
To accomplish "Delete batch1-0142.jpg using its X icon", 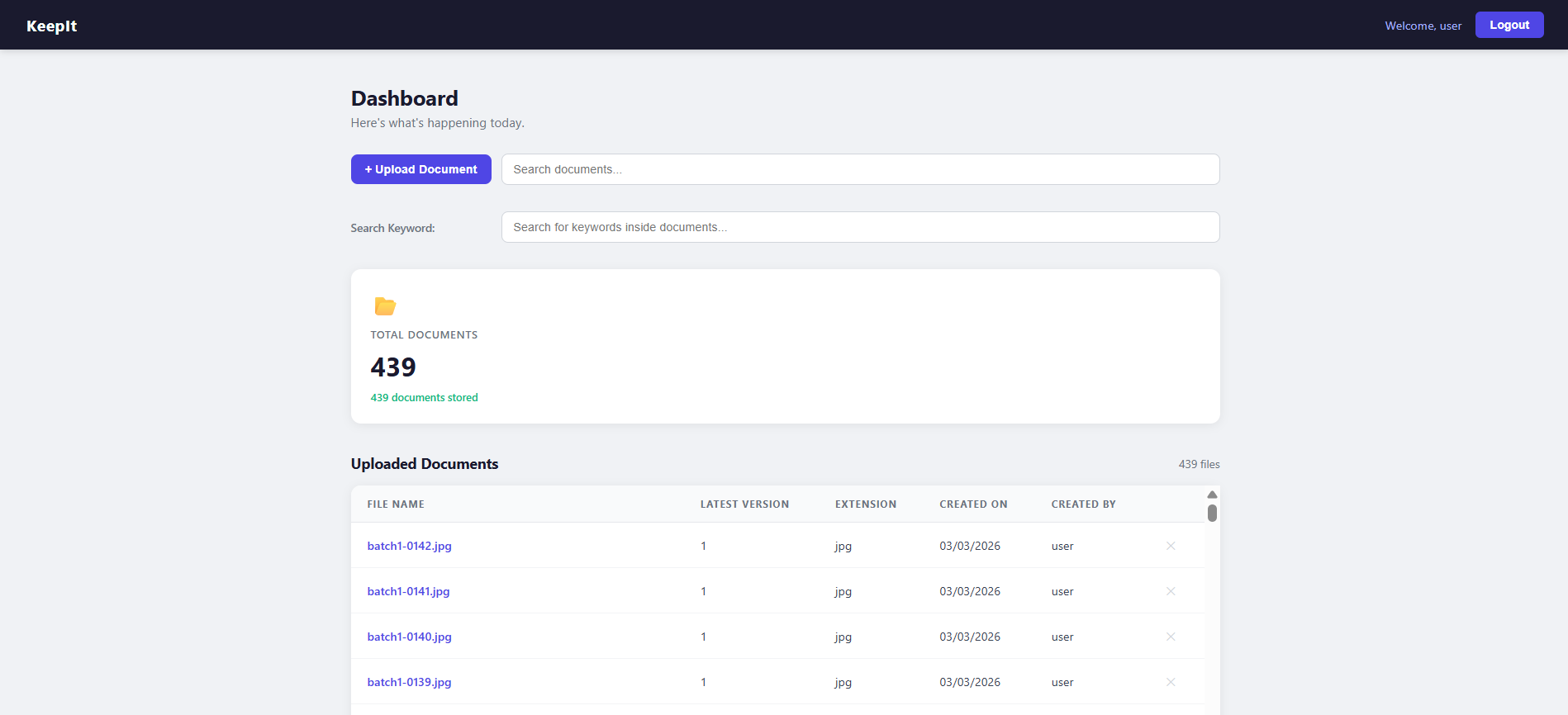I will [1170, 546].
